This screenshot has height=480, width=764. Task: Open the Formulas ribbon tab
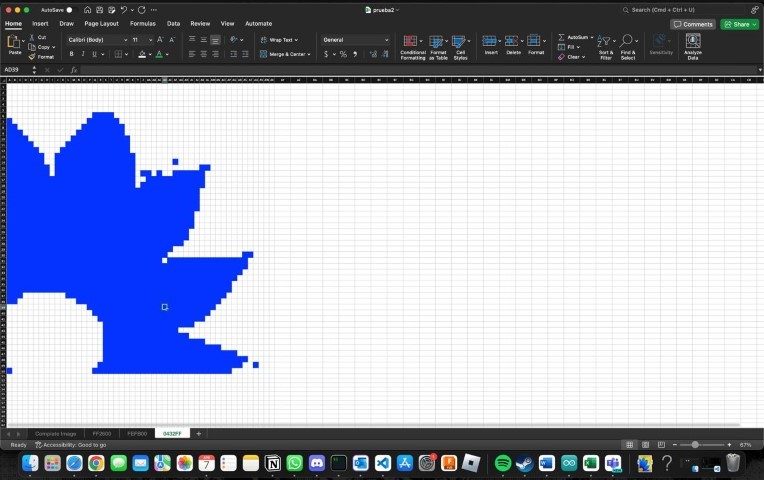143,23
